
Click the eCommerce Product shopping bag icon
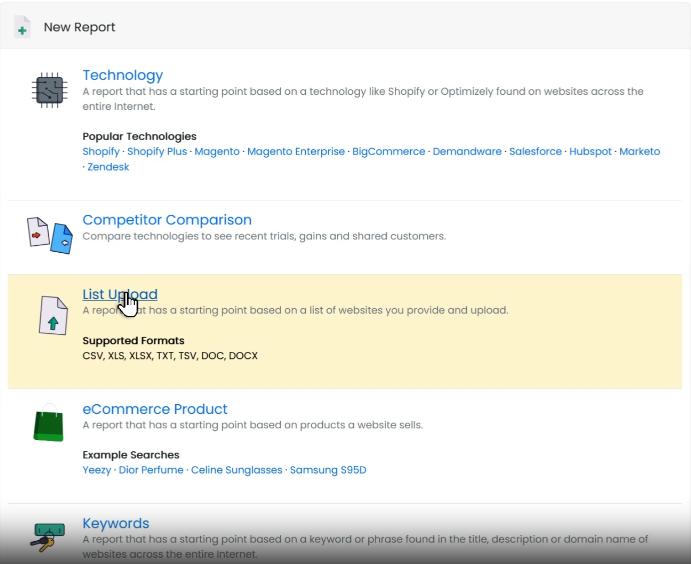tap(48, 422)
